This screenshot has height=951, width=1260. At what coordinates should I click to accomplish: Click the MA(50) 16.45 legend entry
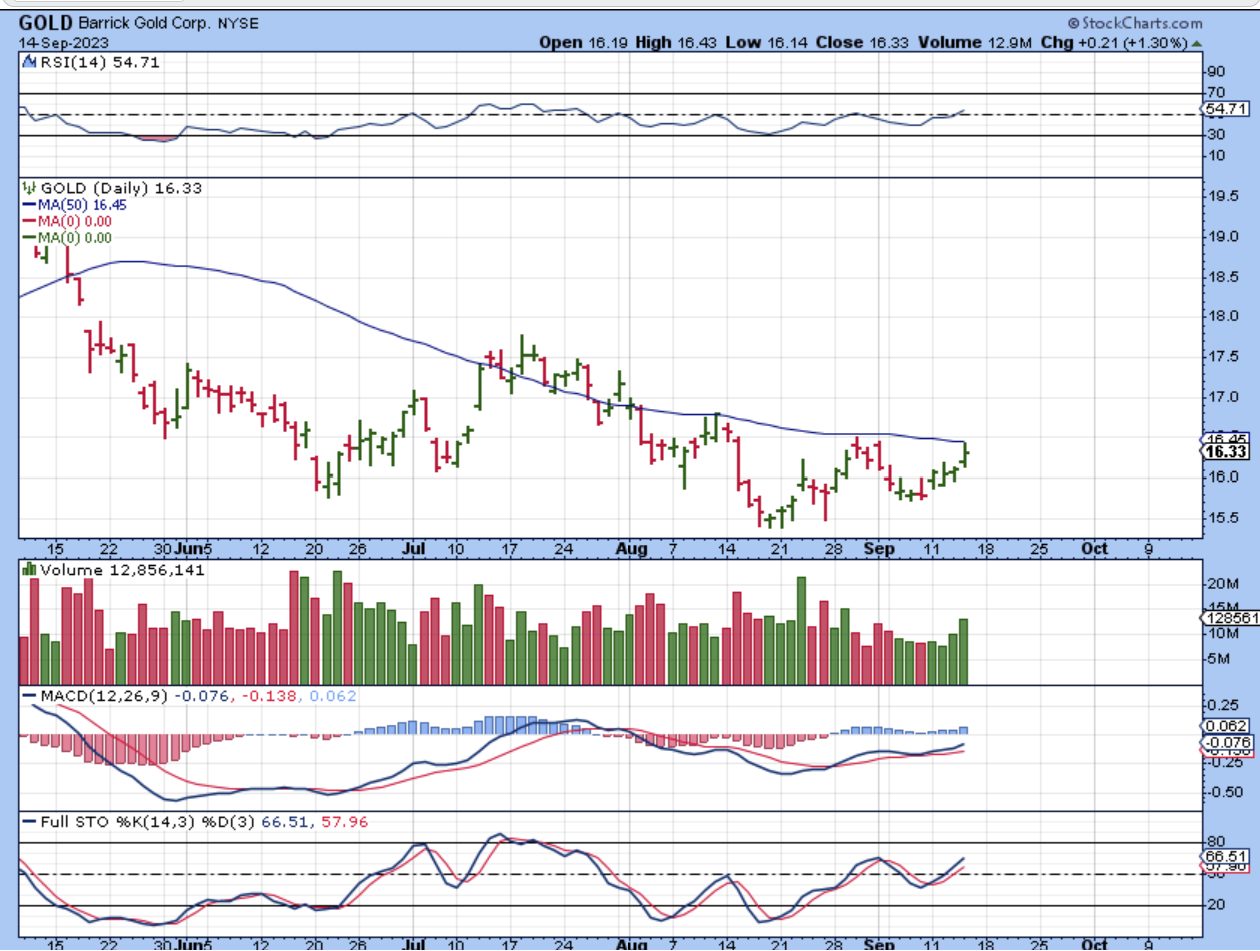pyautogui.click(x=75, y=204)
